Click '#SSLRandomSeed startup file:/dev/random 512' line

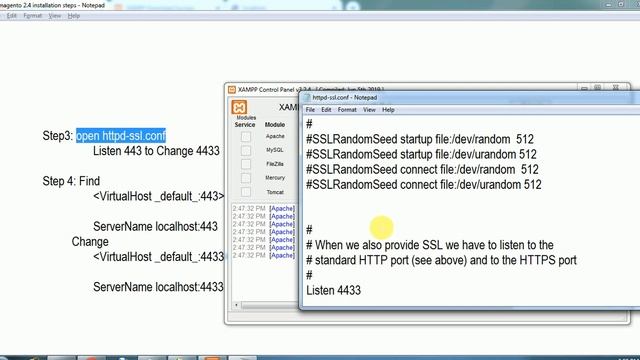click(x=420, y=139)
